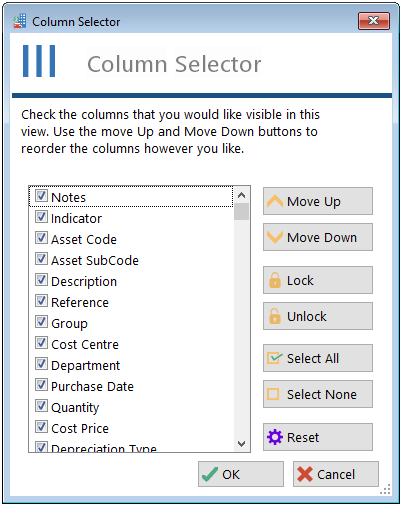Click the Select All checkmark icon
The height and width of the screenshot is (509, 405).
pos(274,358)
